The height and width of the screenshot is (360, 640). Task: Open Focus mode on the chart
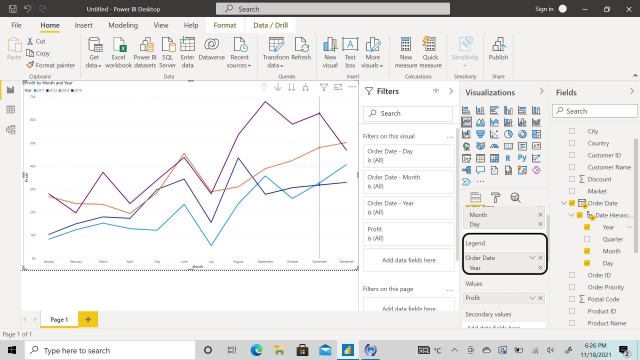click(x=338, y=87)
